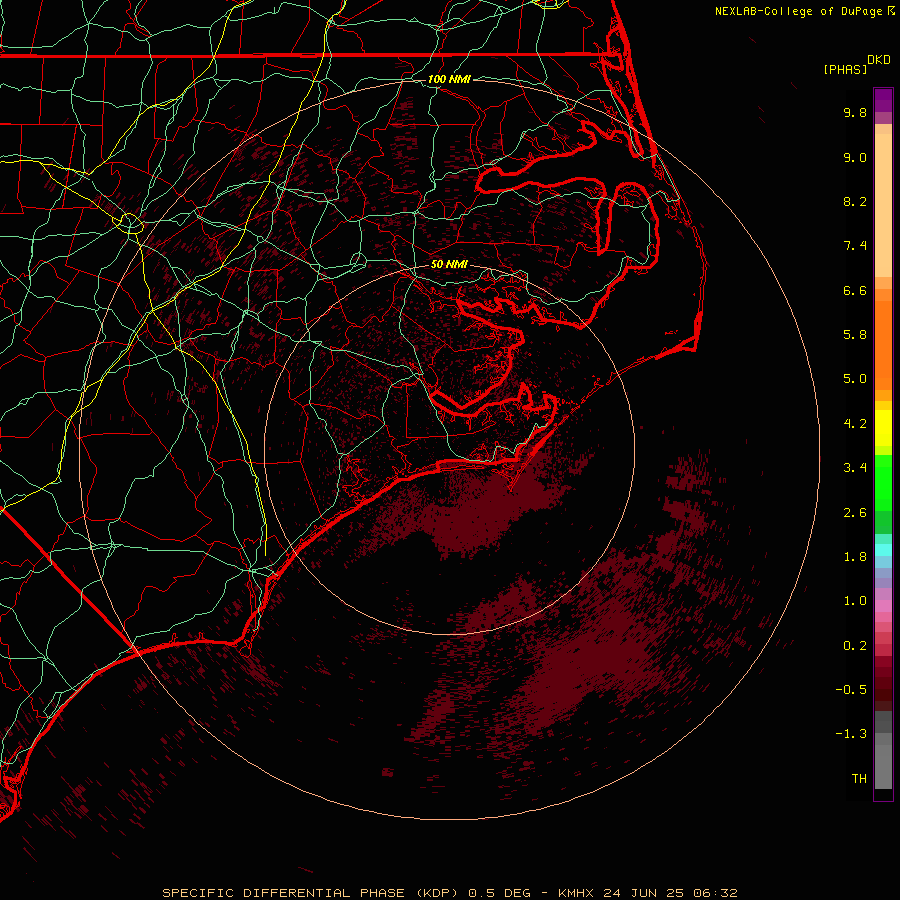Click the 100 NMI range ring label
This screenshot has height=900, width=900.
click(x=449, y=79)
